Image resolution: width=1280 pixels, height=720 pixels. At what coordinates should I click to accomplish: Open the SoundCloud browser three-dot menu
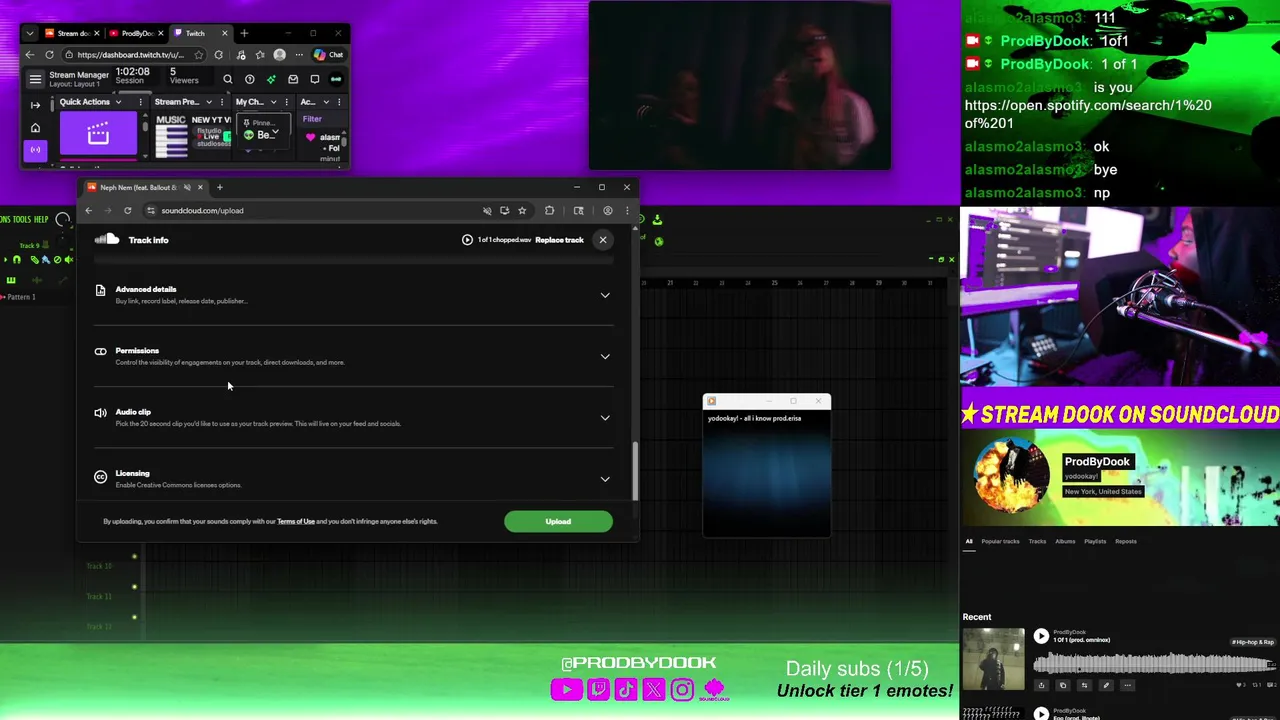(627, 210)
